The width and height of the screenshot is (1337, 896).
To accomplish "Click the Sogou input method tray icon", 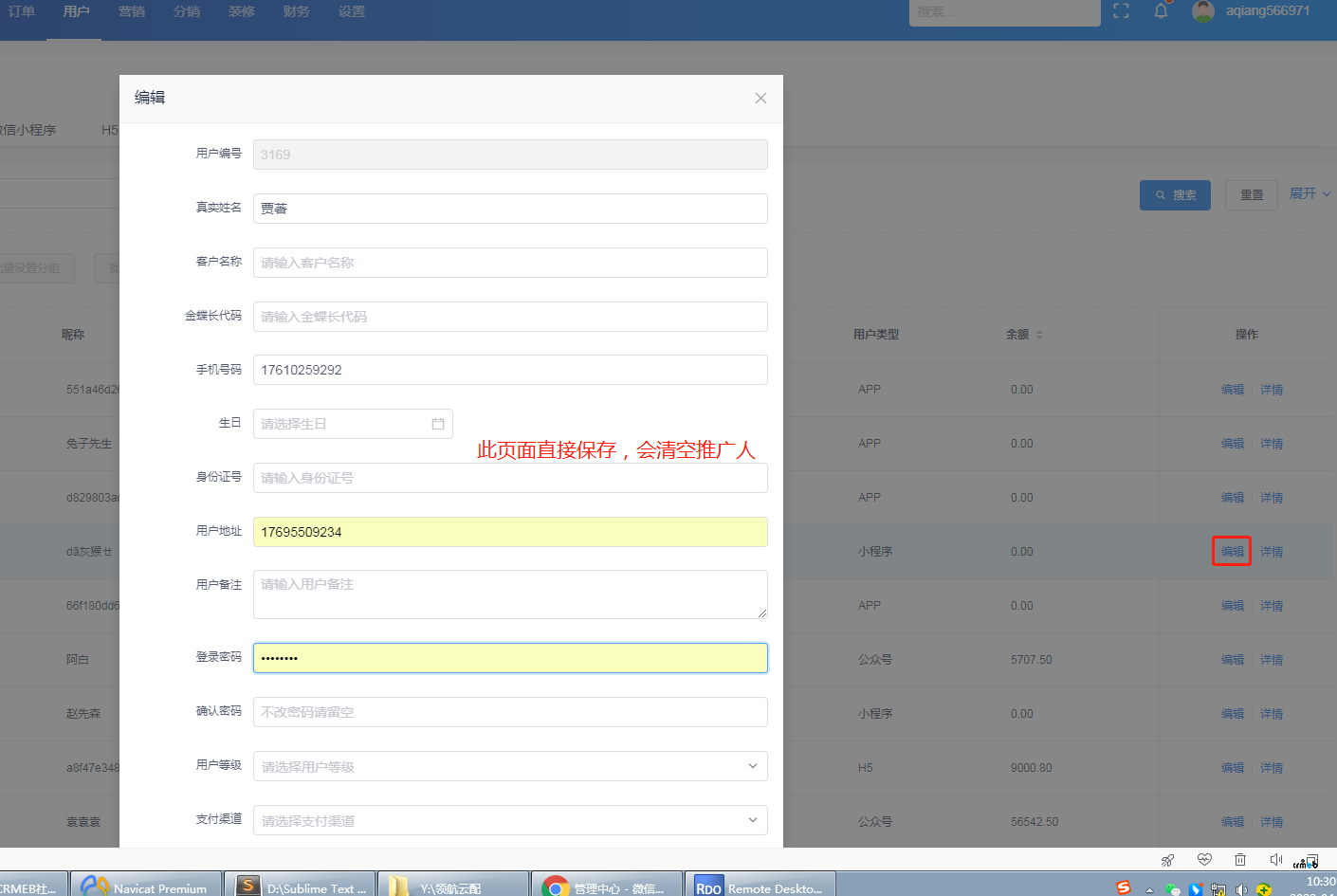I will pyautogui.click(x=1124, y=887).
